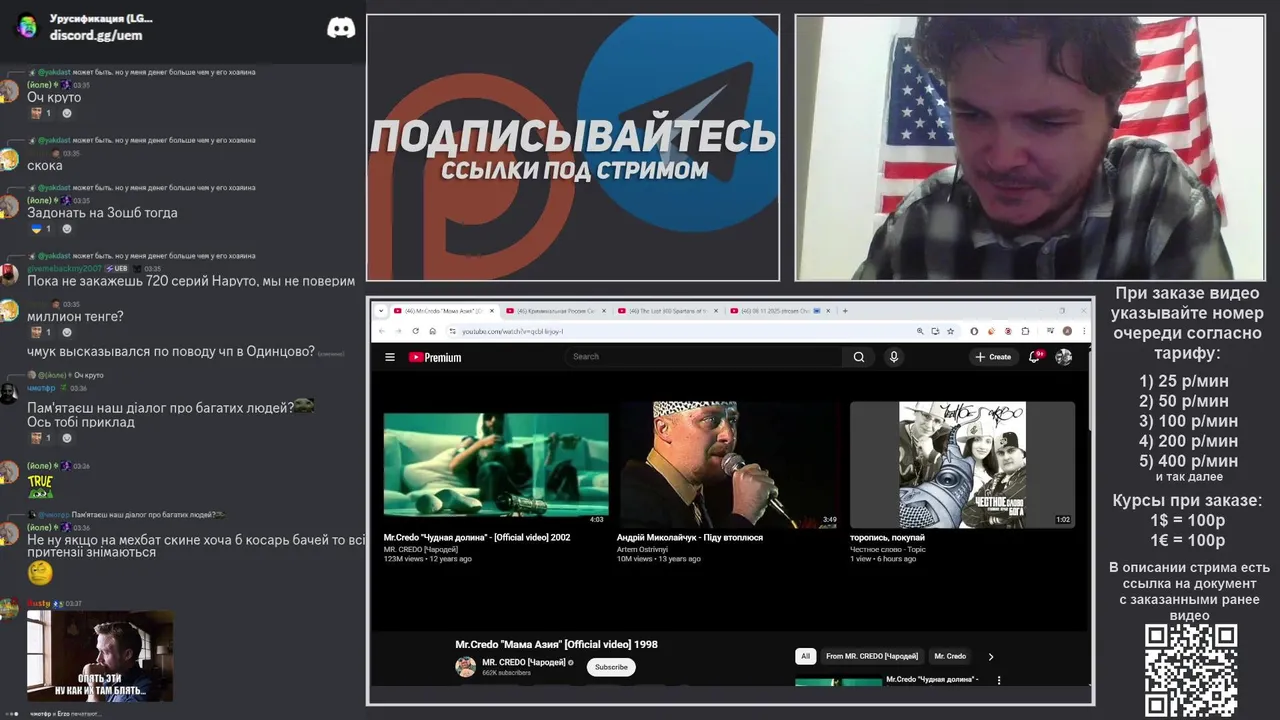Click the zoom magnifier icon in address bar
The height and width of the screenshot is (720, 1280).
tap(920, 331)
